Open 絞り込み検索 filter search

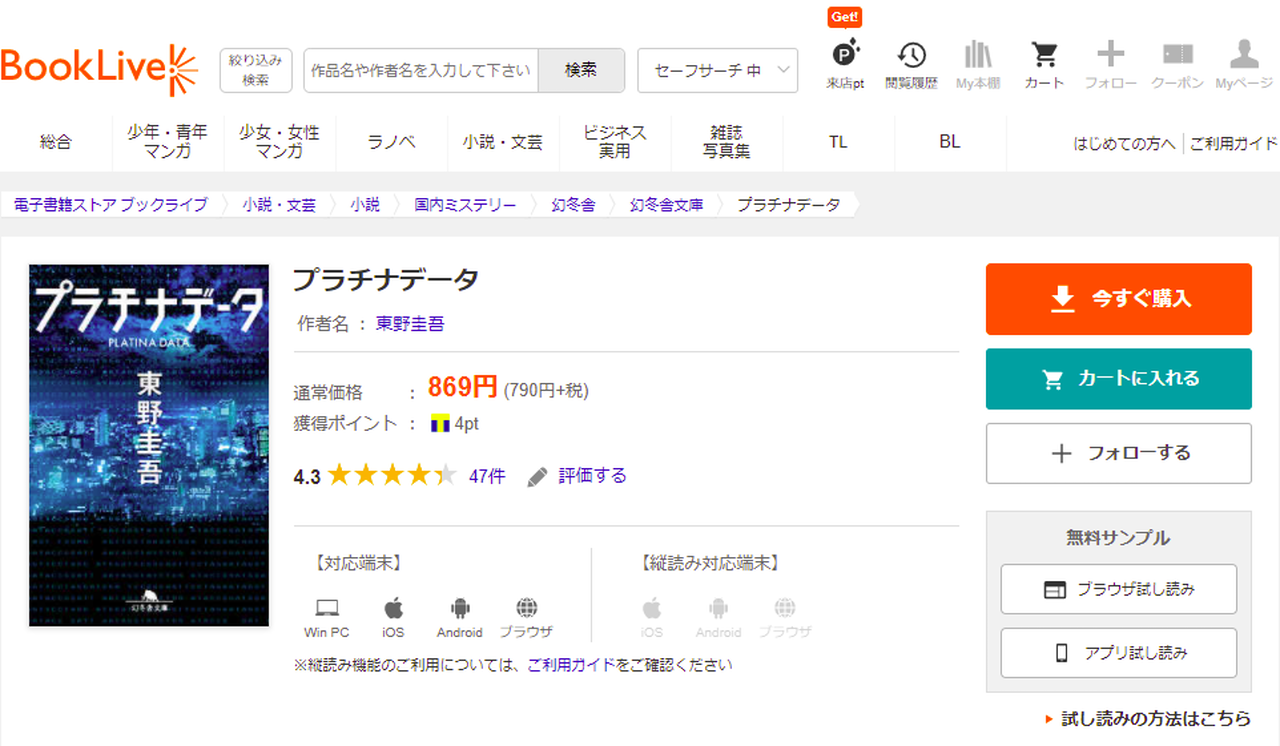(256, 70)
